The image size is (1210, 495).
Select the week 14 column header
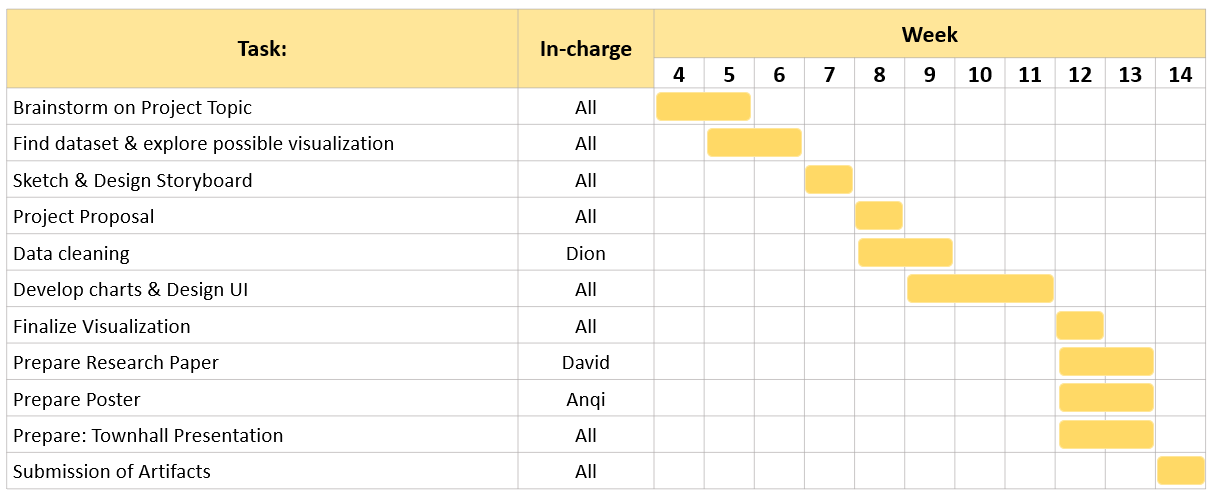(x=1180, y=74)
